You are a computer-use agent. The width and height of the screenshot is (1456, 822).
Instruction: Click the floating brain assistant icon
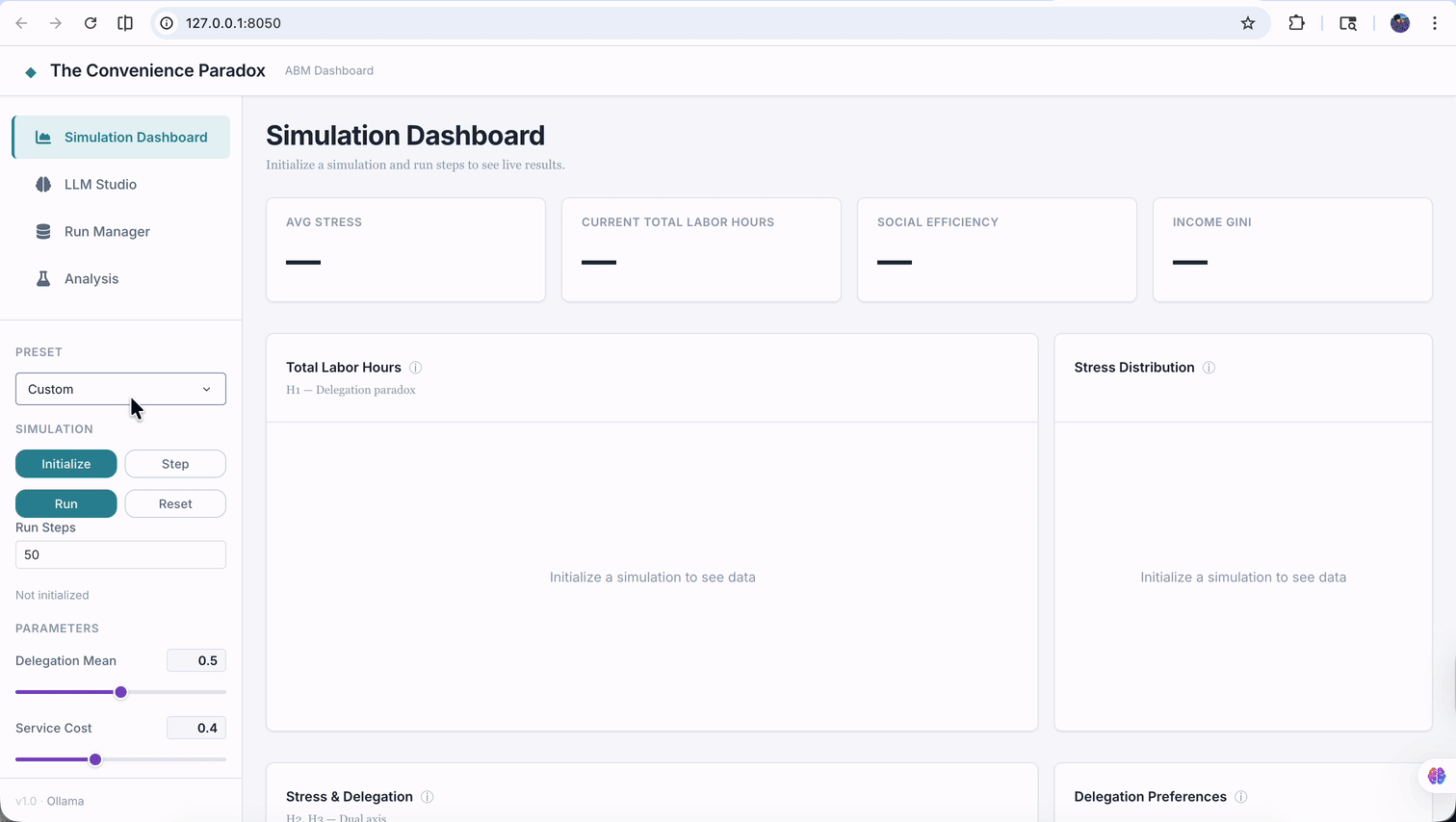tap(1437, 775)
